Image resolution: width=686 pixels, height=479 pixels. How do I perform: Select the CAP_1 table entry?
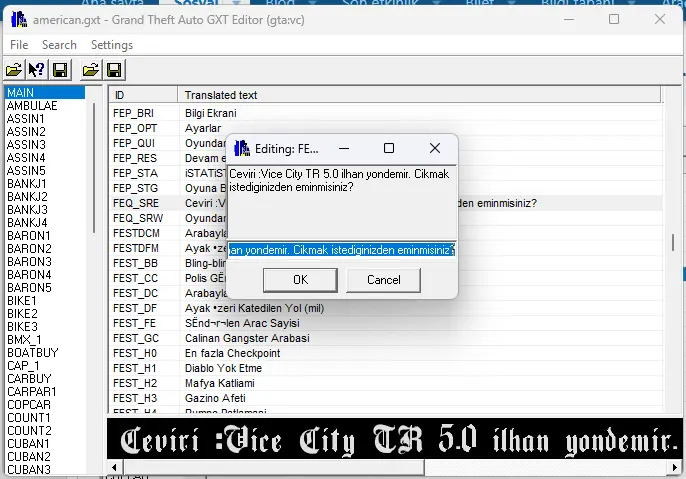pyautogui.click(x=23, y=365)
